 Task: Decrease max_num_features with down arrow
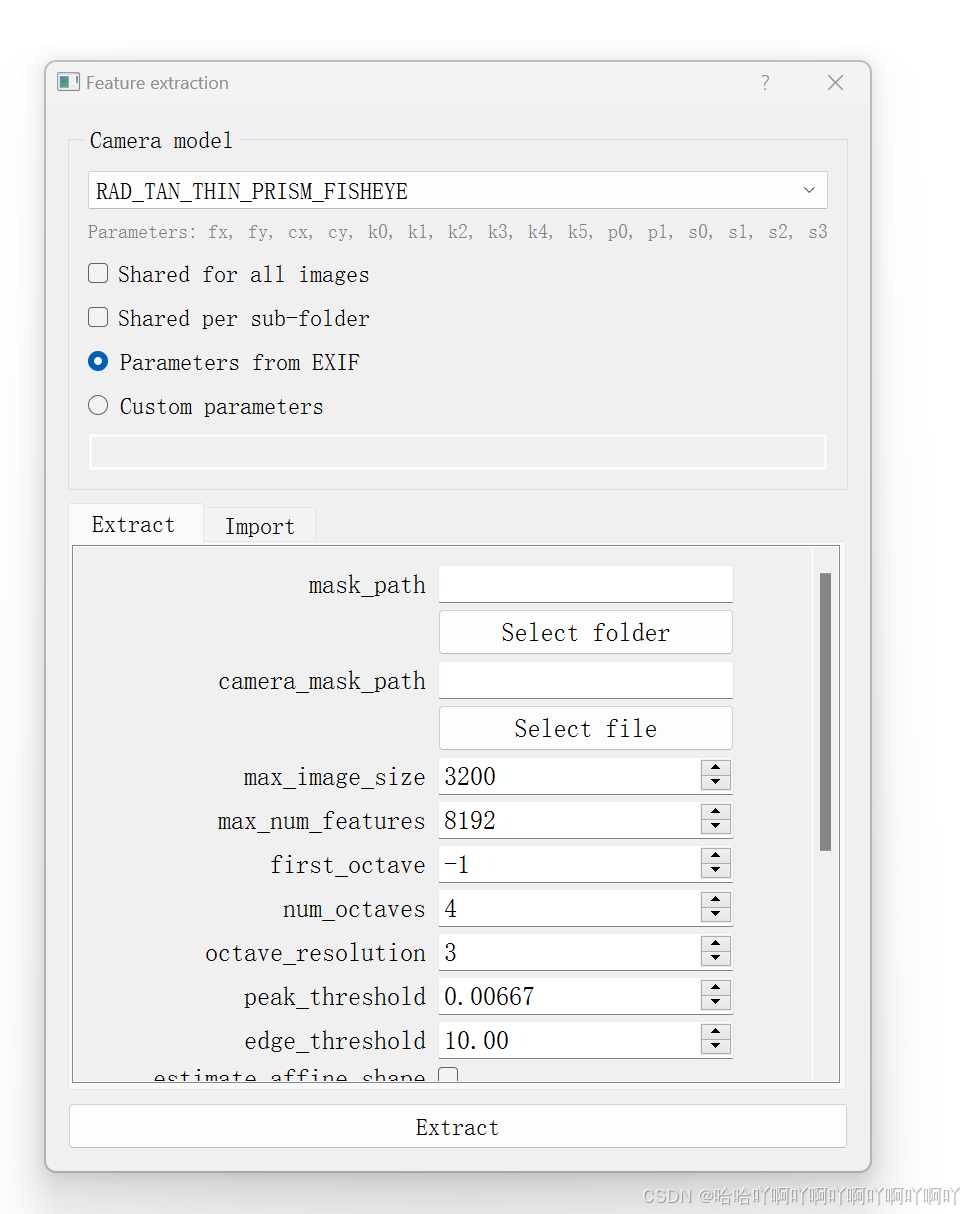pos(716,828)
